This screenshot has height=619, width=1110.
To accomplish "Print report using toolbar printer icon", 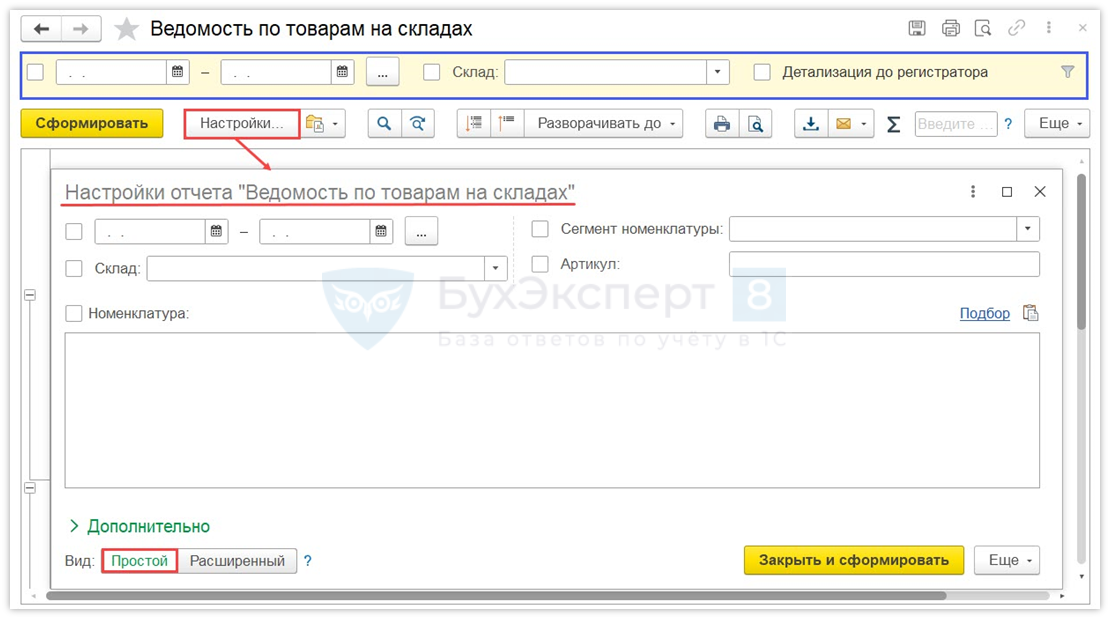I will [x=721, y=124].
